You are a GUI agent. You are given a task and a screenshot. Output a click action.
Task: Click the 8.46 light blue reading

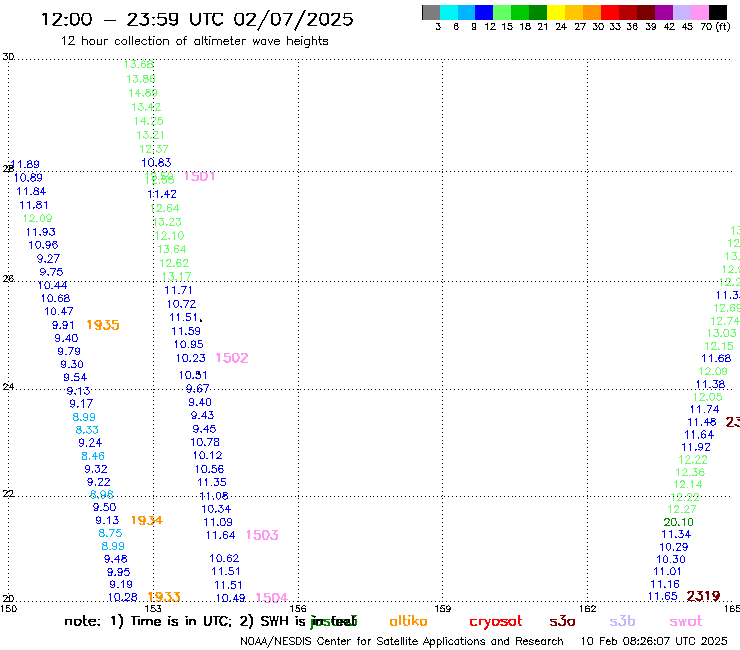tap(93, 456)
